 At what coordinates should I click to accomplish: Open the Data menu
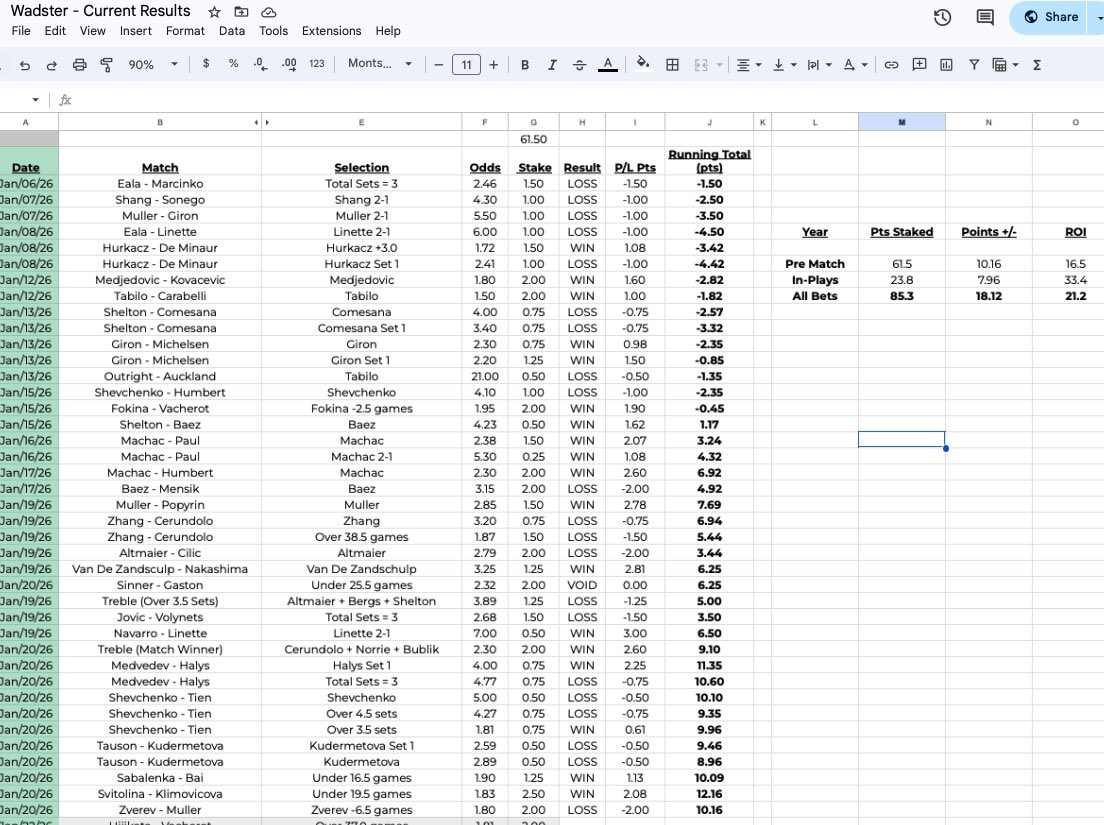point(232,31)
